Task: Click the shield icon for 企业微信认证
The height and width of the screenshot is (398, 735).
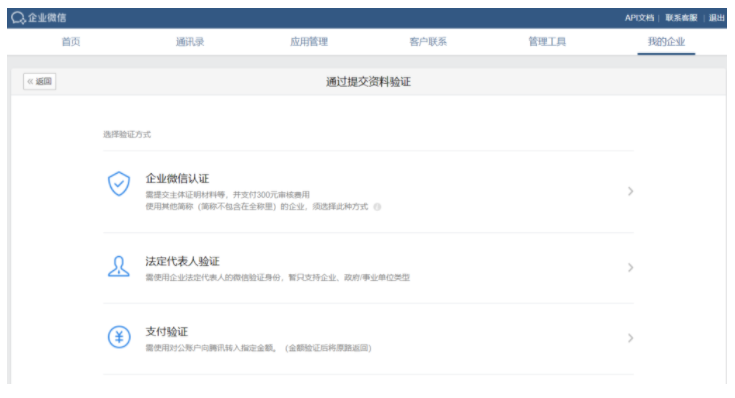Action: [119, 183]
